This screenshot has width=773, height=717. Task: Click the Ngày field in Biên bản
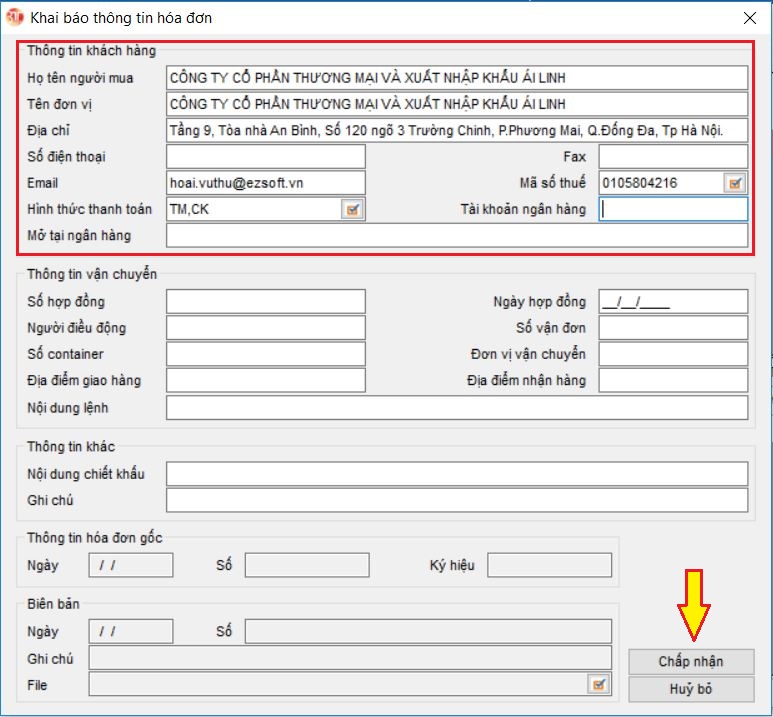click(x=131, y=632)
